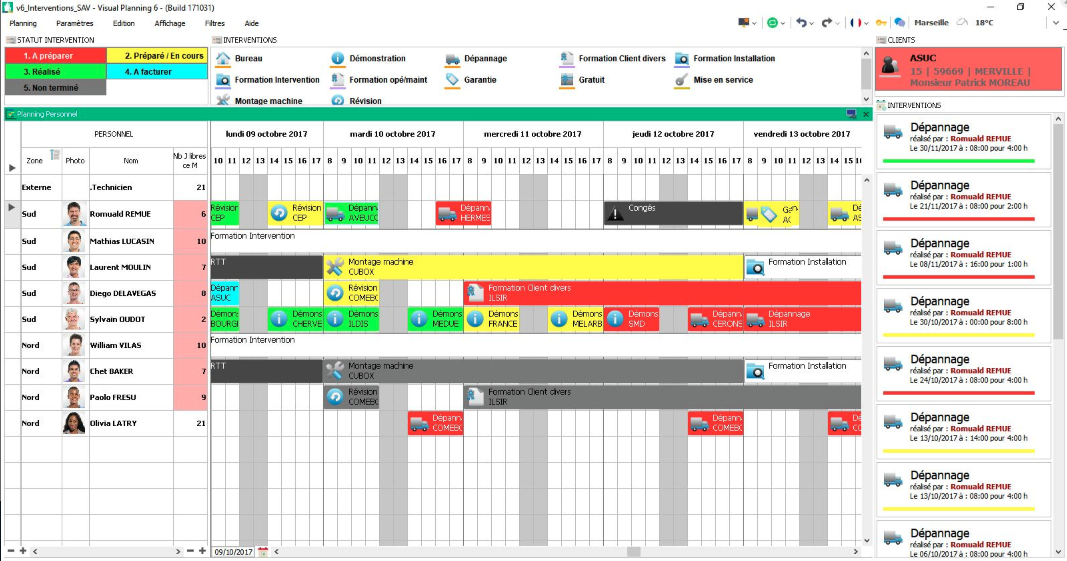Select the ASUC client card
This screenshot has width=1067, height=561.
pyautogui.click(x=968, y=69)
